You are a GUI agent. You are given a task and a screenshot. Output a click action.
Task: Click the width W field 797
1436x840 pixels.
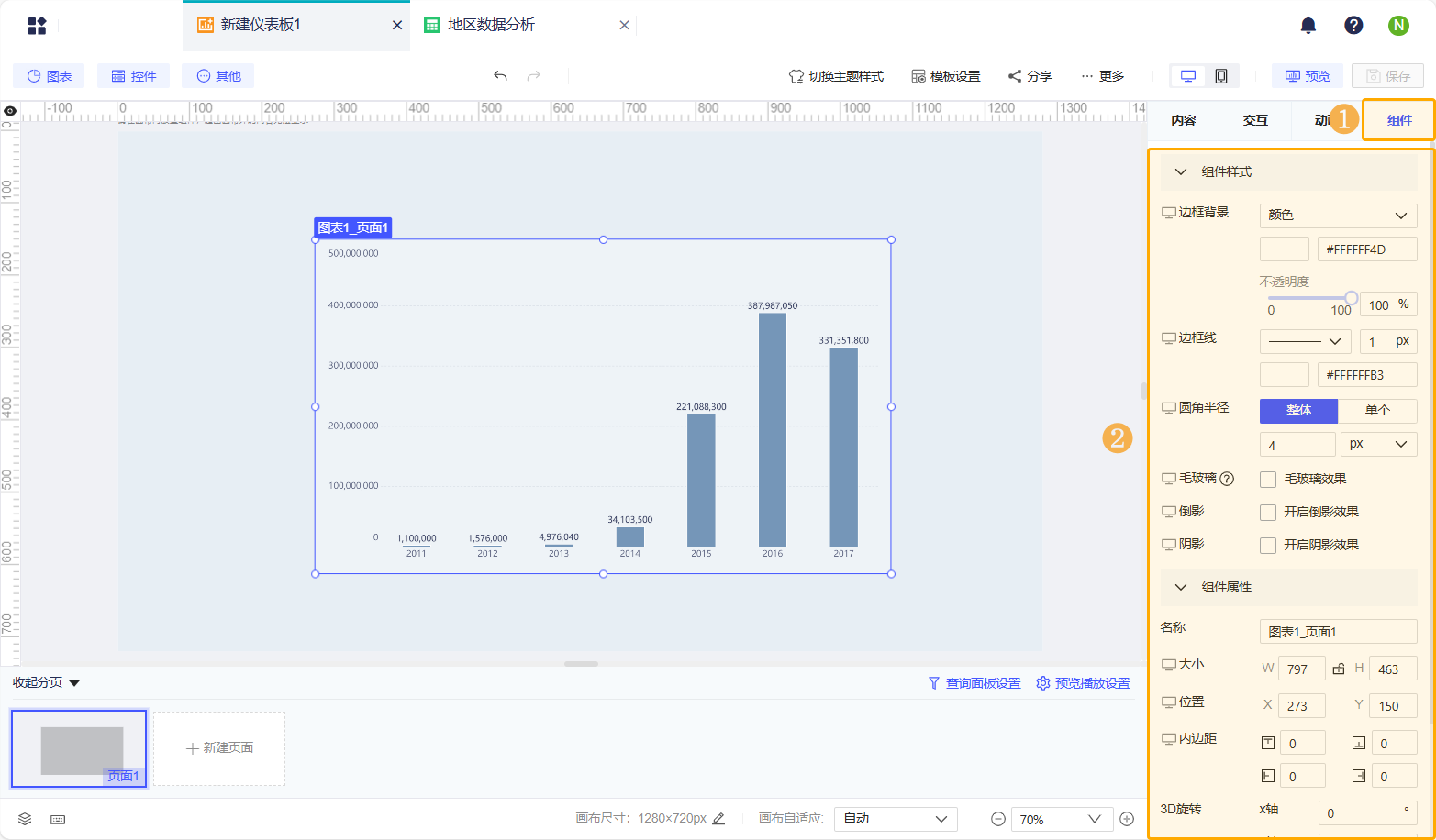coord(1301,669)
